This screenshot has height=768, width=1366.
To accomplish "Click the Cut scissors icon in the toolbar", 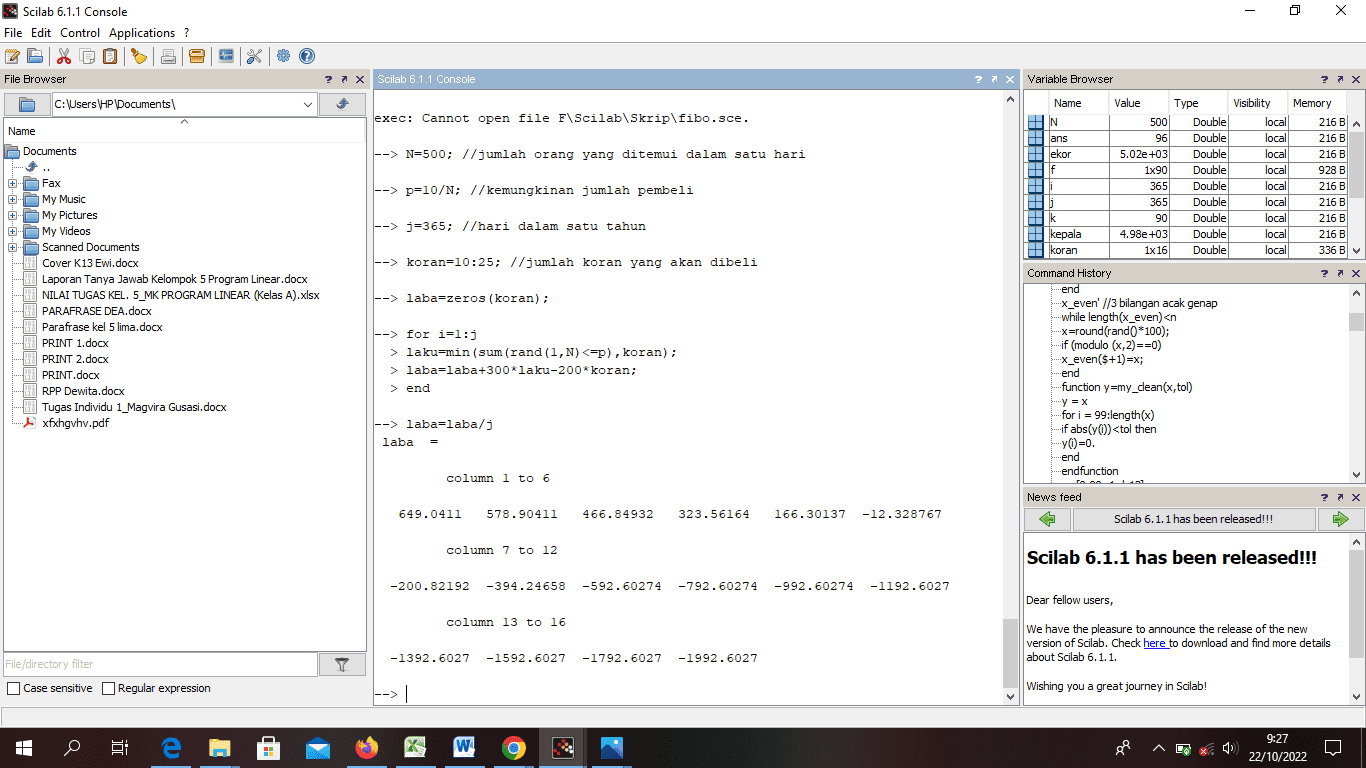I will pyautogui.click(x=64, y=56).
